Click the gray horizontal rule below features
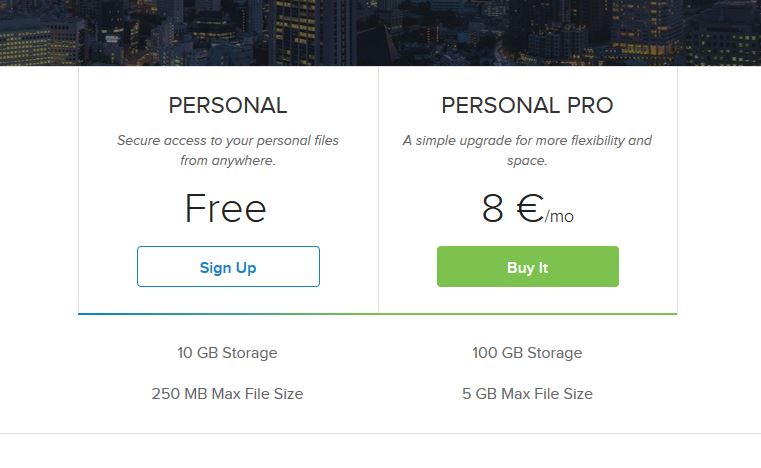761x468 pixels. 380,433
